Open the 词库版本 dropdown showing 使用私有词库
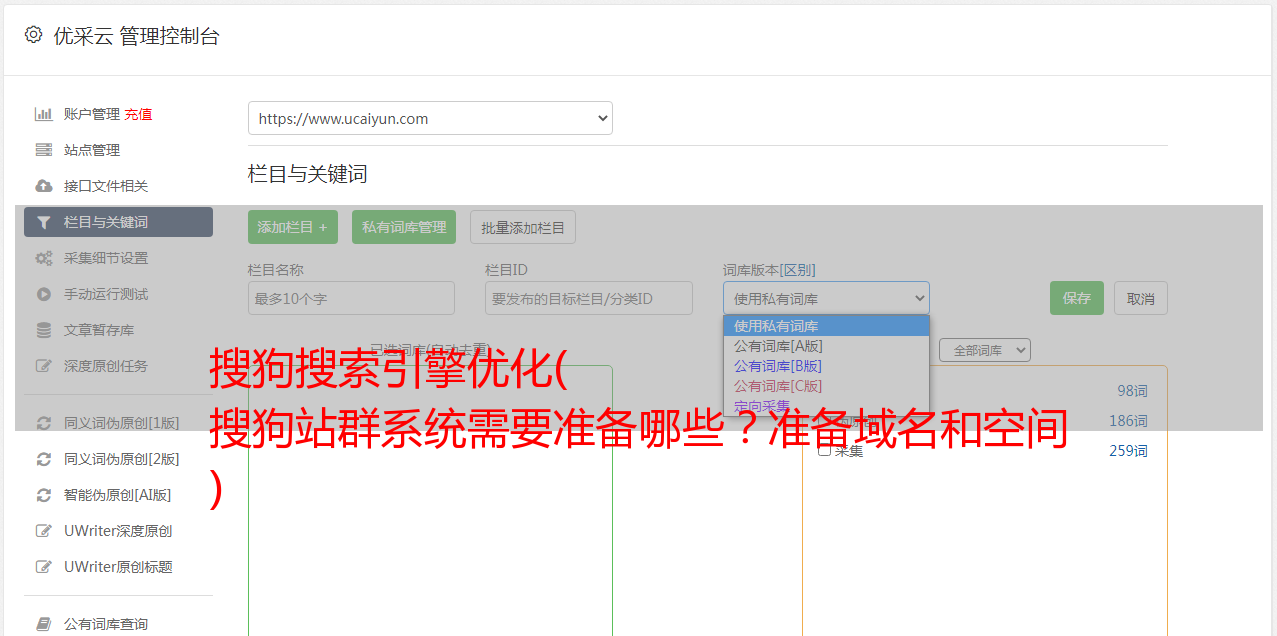Screen dimensions: 1277x636 coord(826,298)
